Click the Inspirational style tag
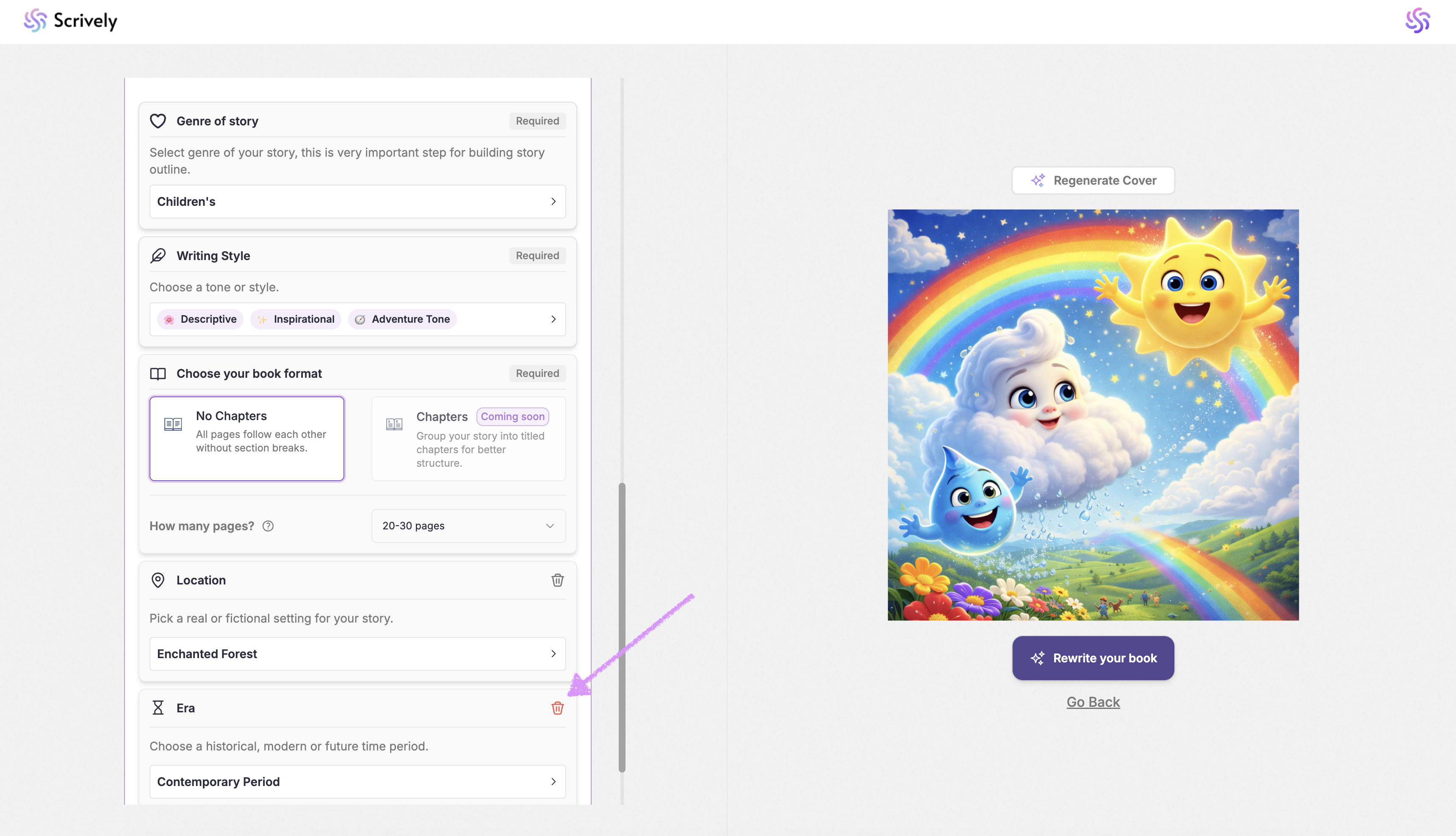1456x836 pixels. point(296,319)
